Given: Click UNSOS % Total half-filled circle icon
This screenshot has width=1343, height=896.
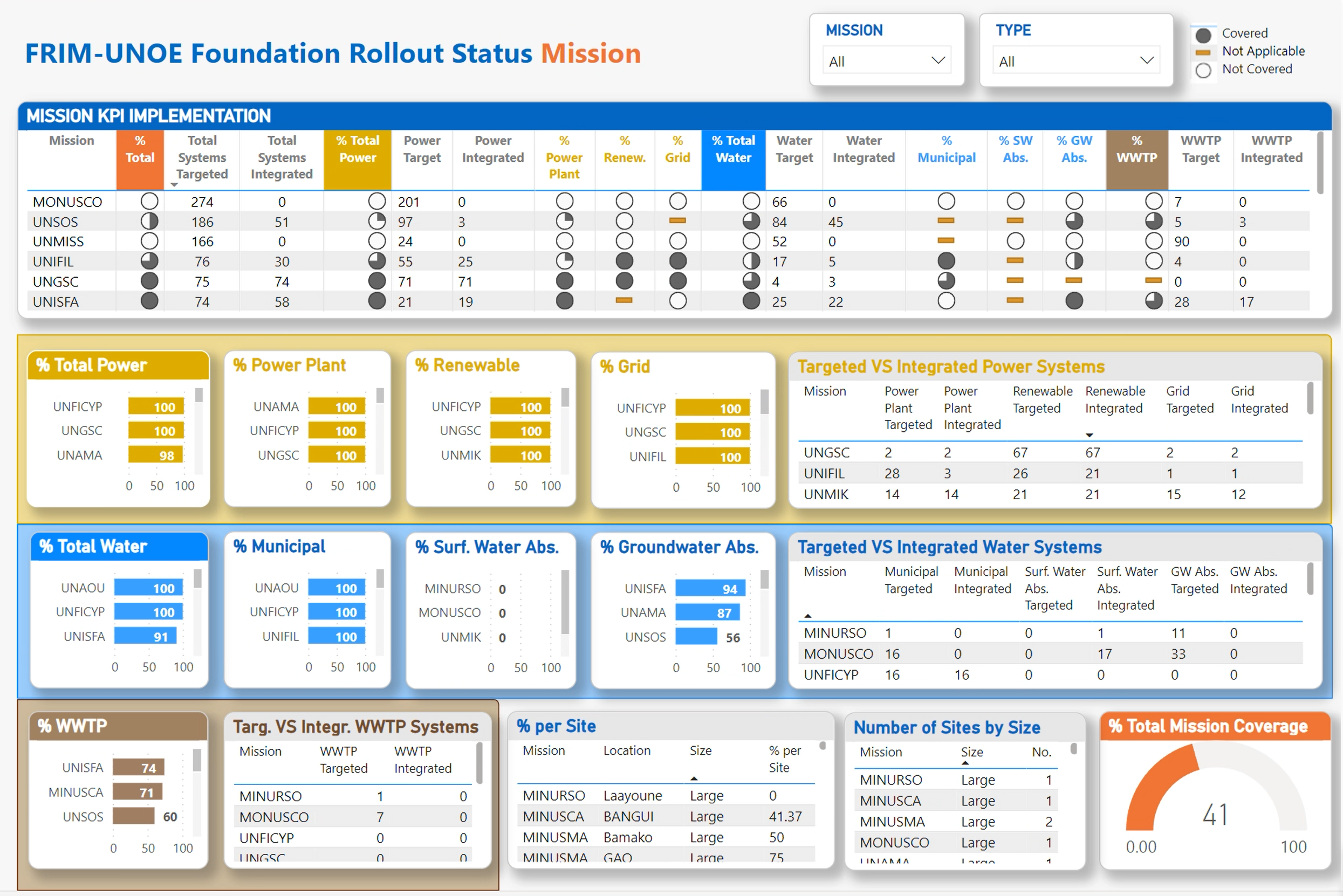Looking at the screenshot, I should point(149,221).
